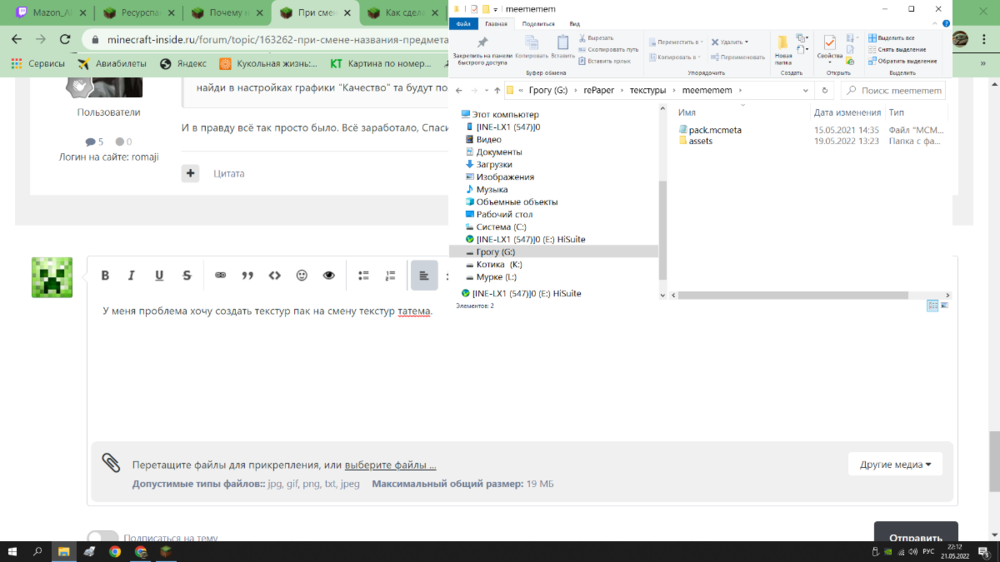Toggle italic text in reply editor
This screenshot has height=562, width=1000.
coord(131,276)
